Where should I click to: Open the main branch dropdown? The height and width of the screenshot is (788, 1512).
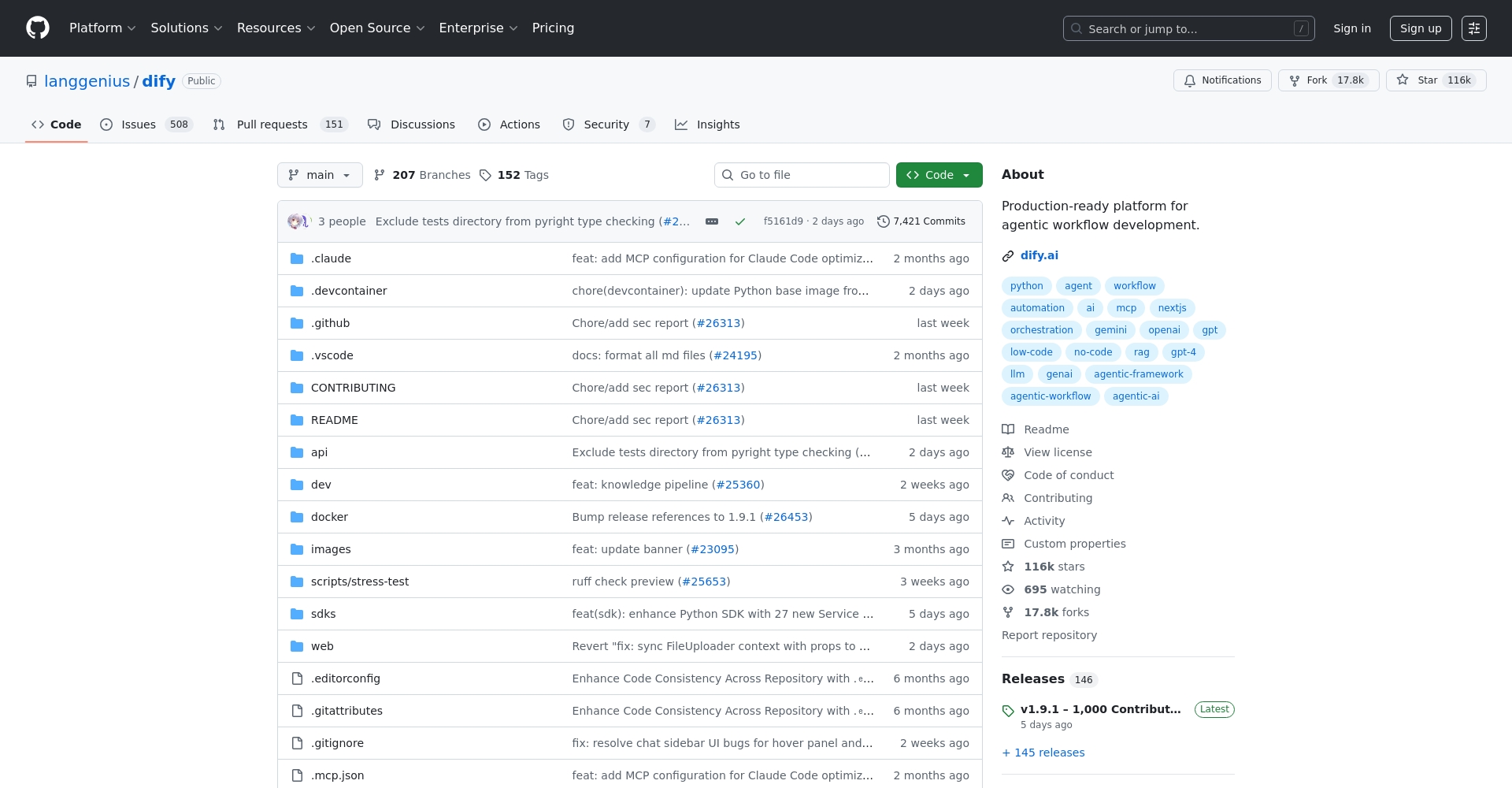tap(320, 175)
